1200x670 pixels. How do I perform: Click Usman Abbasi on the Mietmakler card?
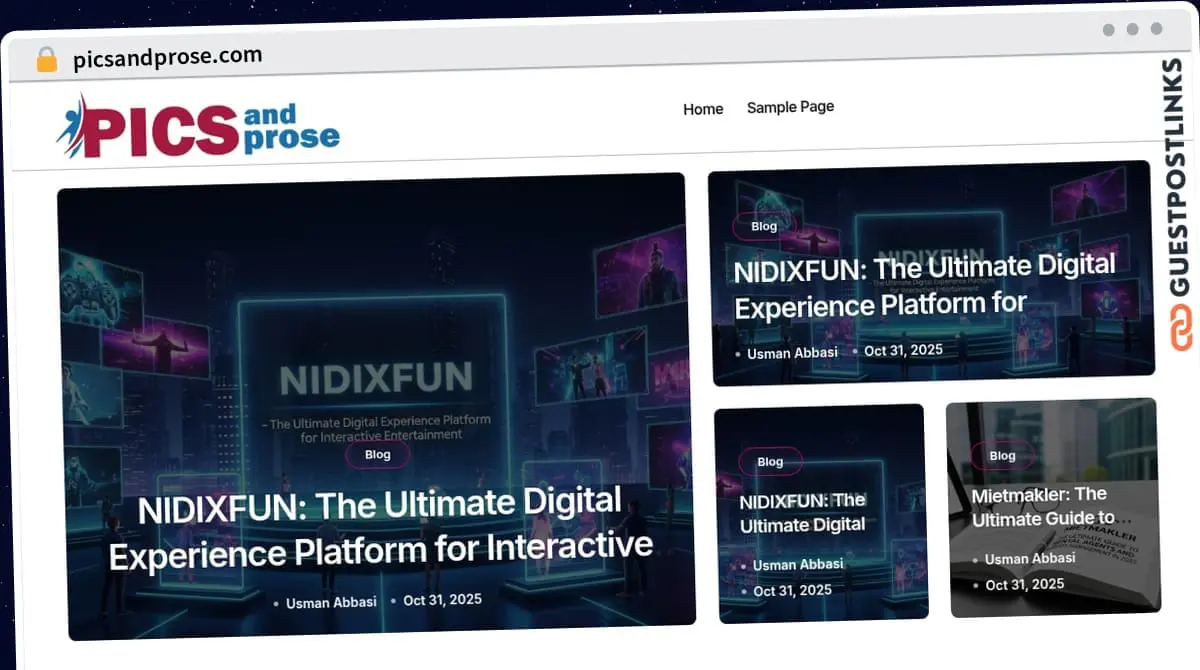click(1030, 559)
